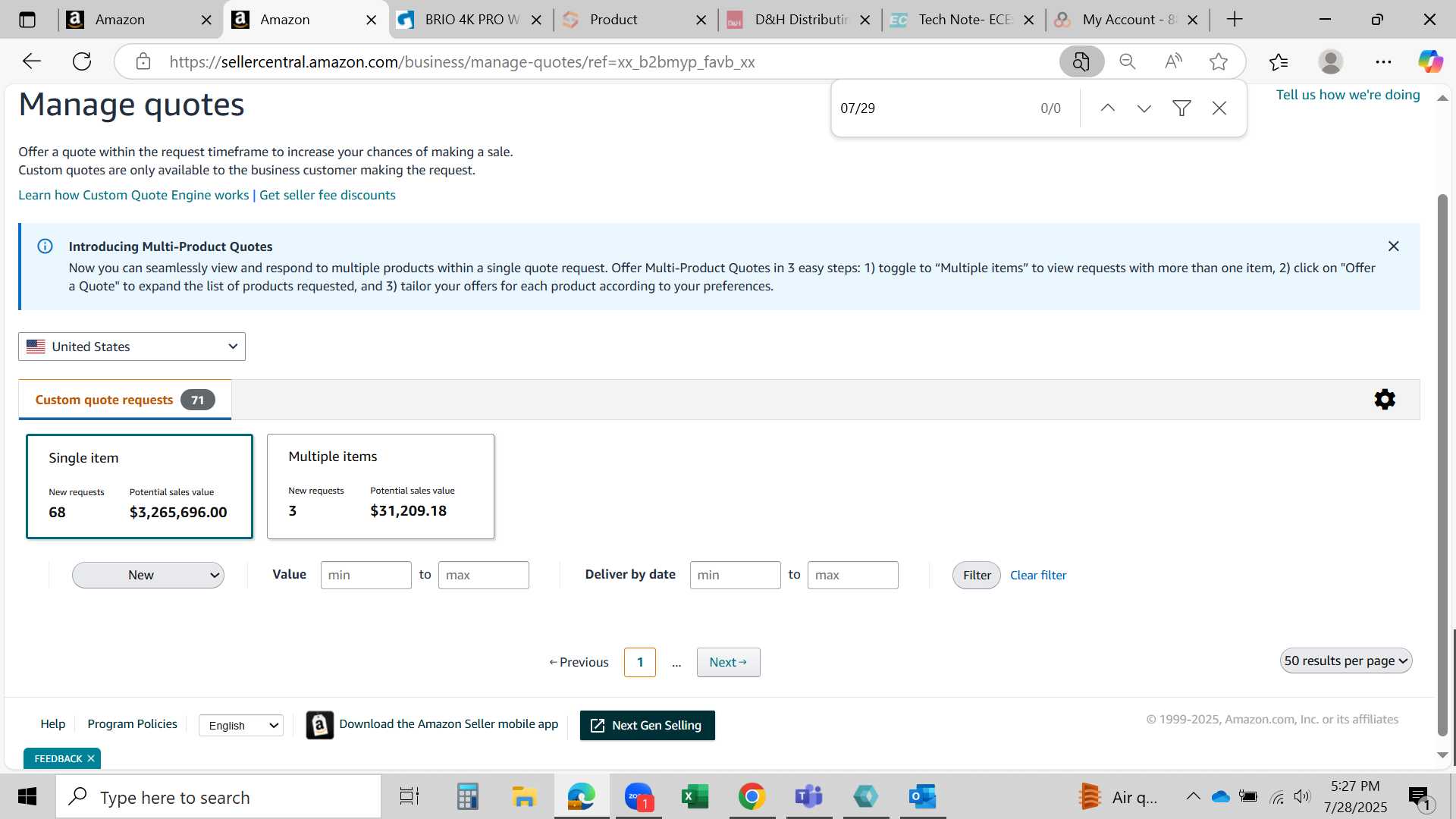1456x819 pixels.
Task: Select the Single item requests card
Action: point(140,486)
